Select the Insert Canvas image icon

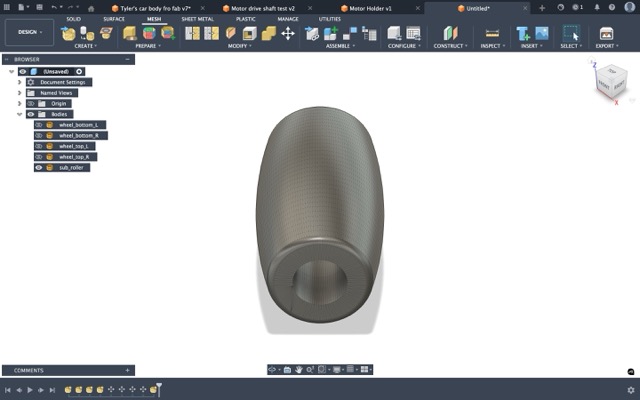tap(542, 33)
